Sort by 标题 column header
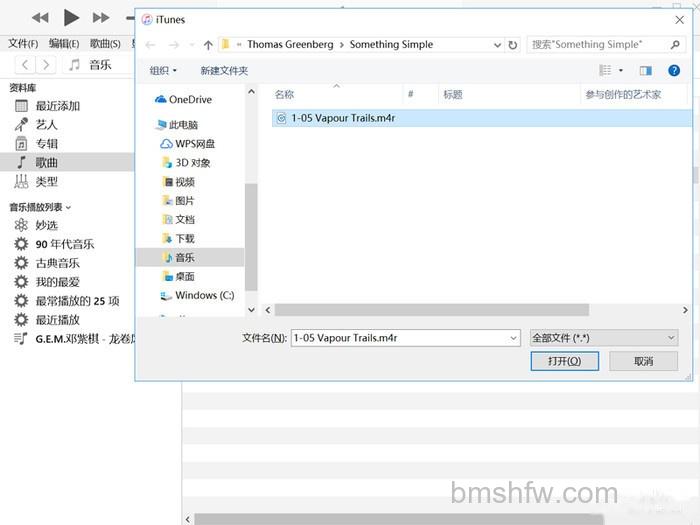This screenshot has width=700, height=525. pos(509,95)
